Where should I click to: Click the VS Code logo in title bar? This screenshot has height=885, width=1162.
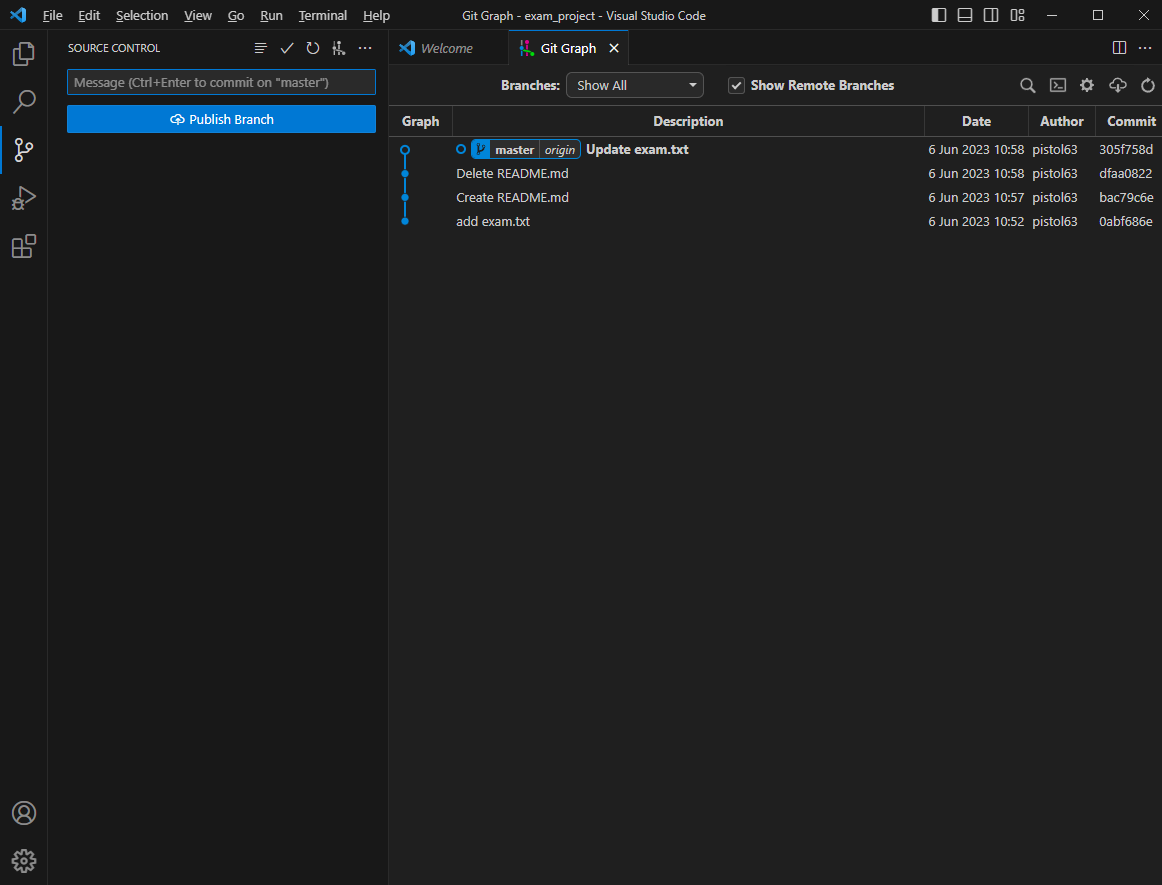point(19,15)
